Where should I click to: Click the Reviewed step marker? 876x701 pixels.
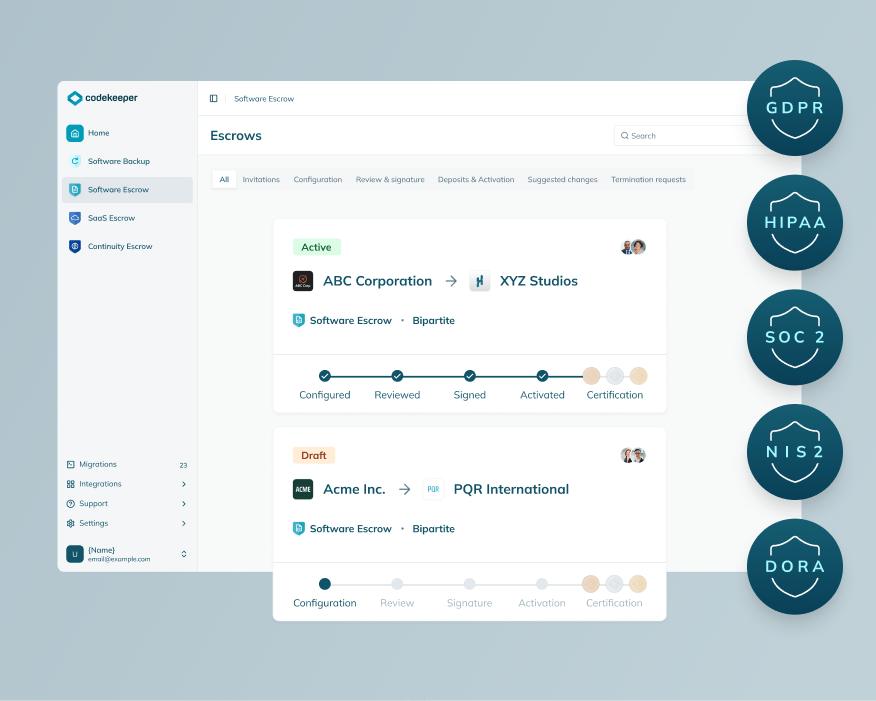point(397,376)
